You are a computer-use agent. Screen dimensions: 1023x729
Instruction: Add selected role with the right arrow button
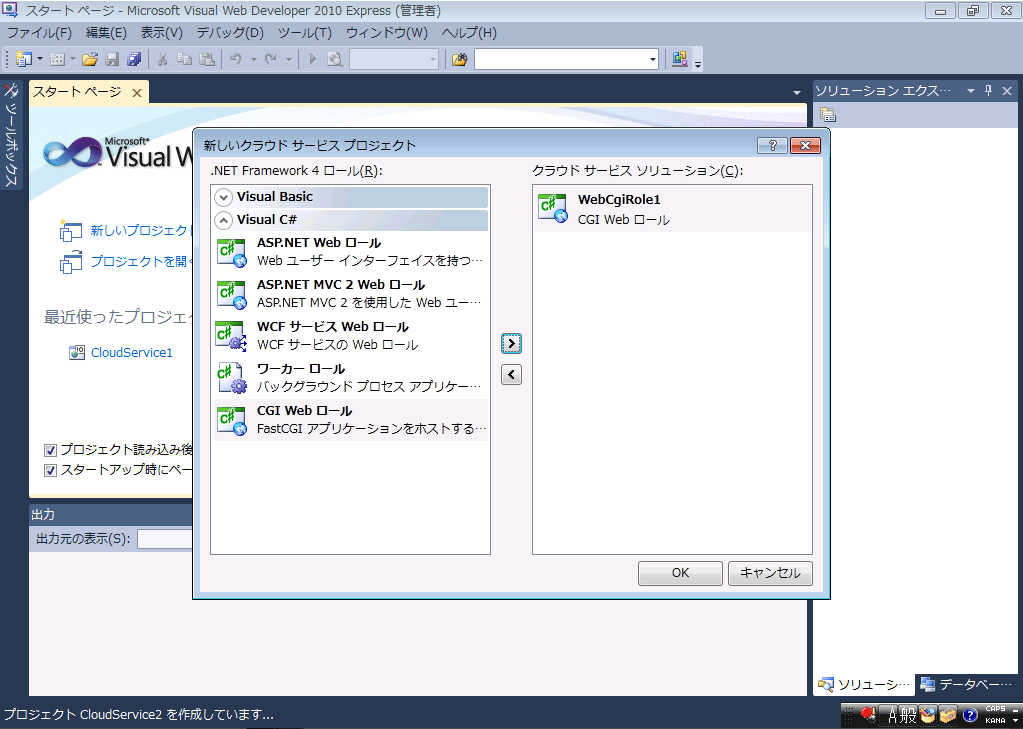tap(512, 343)
